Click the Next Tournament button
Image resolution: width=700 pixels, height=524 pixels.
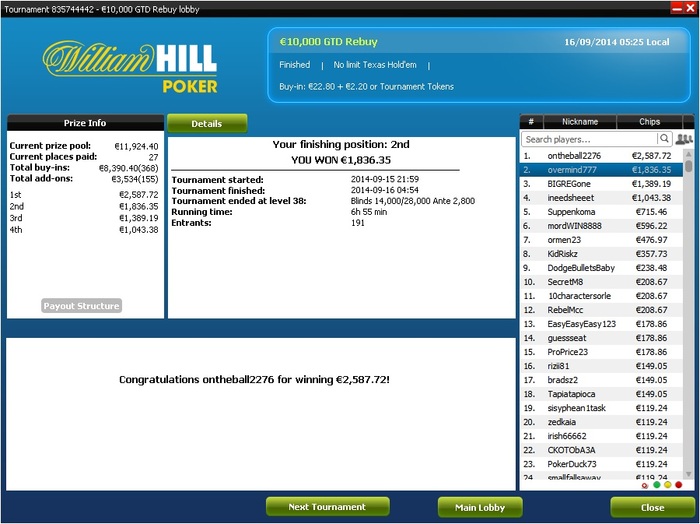327,507
